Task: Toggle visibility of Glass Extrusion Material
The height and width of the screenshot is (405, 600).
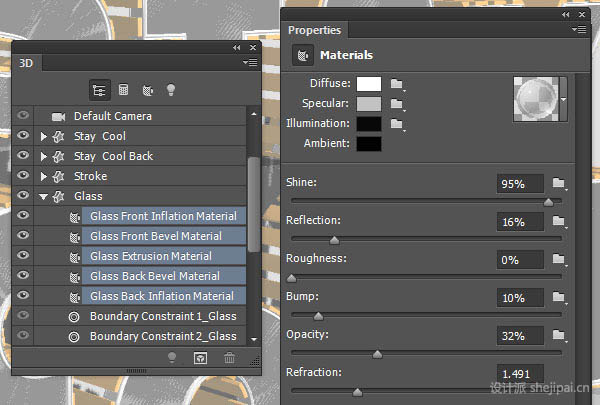Action: tap(23, 255)
